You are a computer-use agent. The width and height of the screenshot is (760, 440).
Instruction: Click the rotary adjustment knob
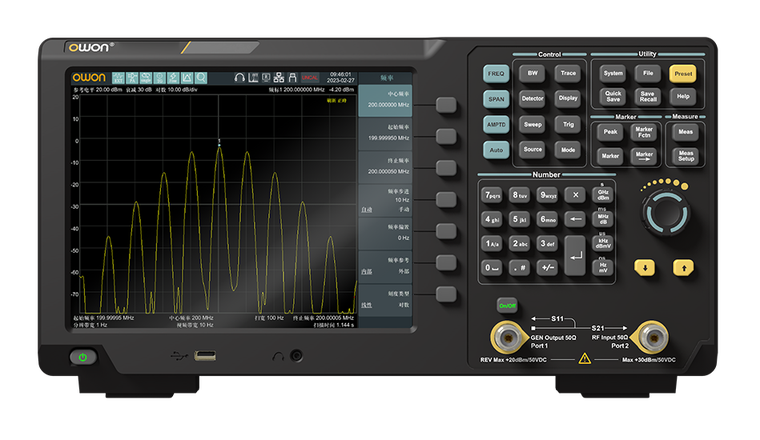coord(667,213)
